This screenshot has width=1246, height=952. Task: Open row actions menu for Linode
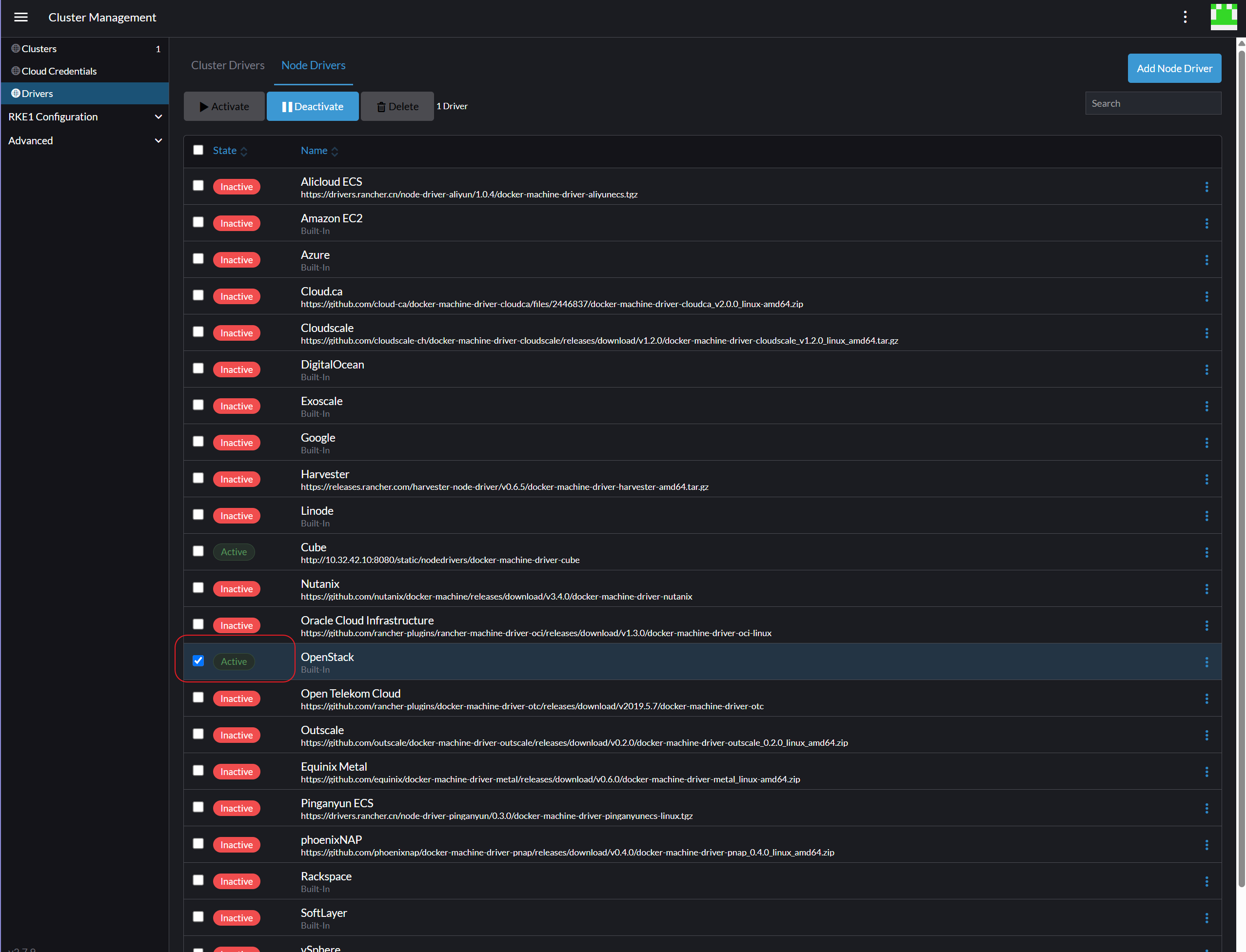click(x=1206, y=516)
